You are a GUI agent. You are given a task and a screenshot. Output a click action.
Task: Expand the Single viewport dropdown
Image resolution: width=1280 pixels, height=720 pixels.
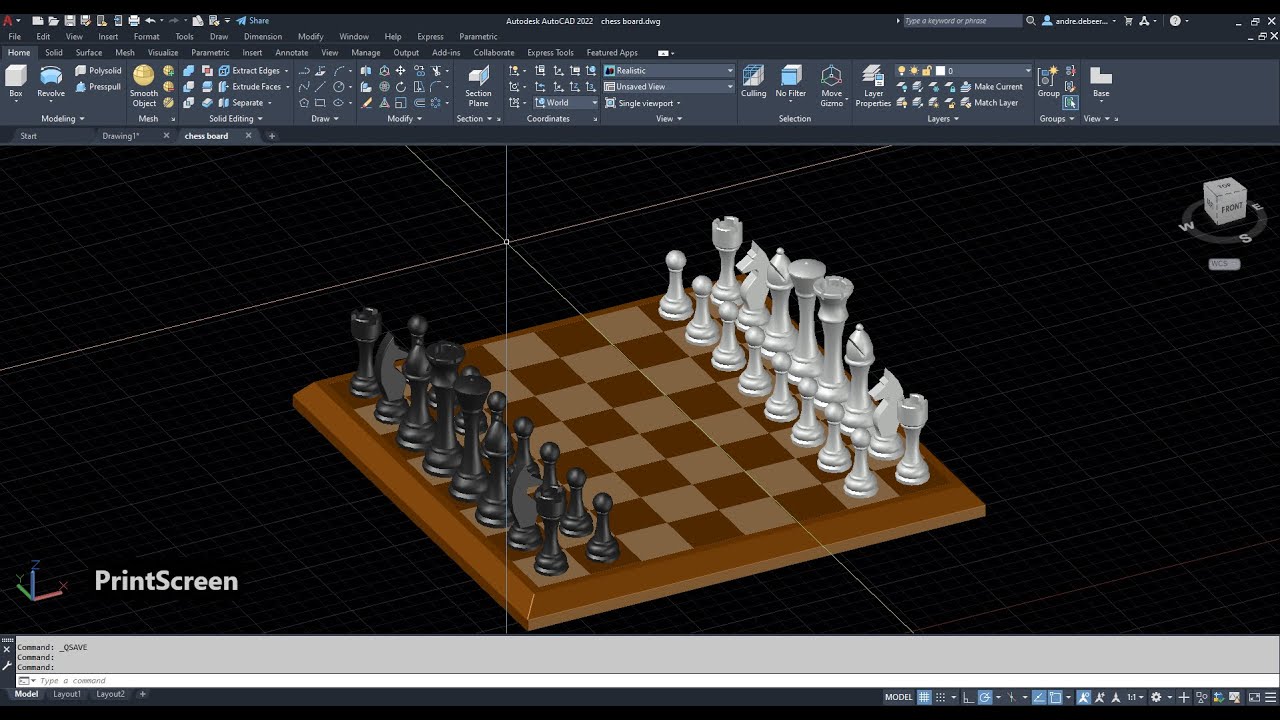coord(642,103)
